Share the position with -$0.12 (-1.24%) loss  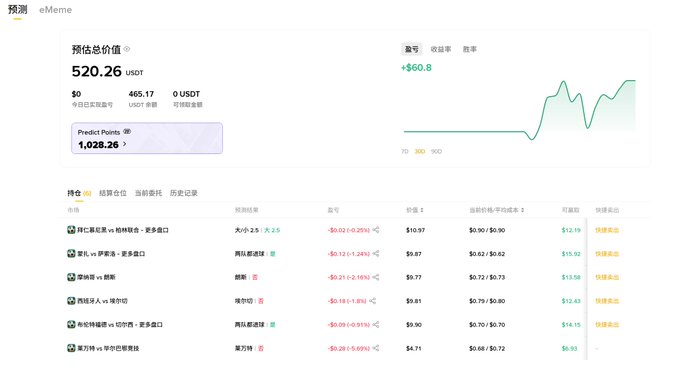pyautogui.click(x=376, y=253)
